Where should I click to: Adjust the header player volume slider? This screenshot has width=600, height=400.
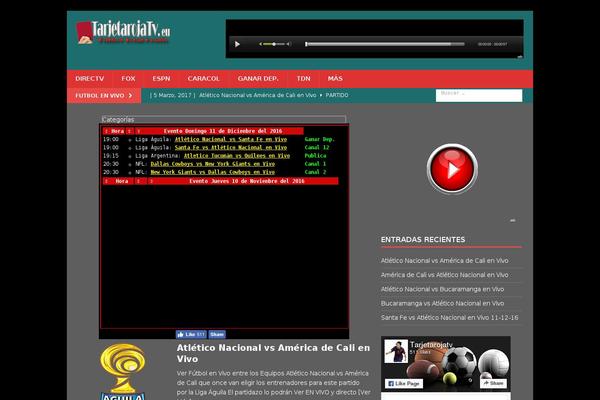[274, 44]
